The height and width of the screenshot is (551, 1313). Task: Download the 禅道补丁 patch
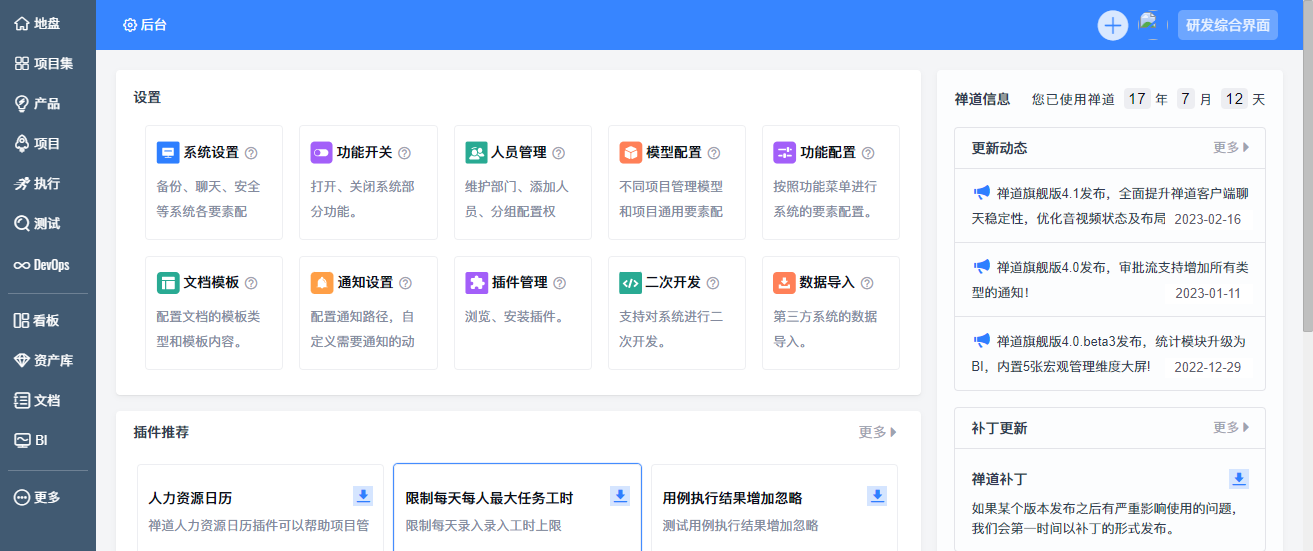pos(1239,479)
